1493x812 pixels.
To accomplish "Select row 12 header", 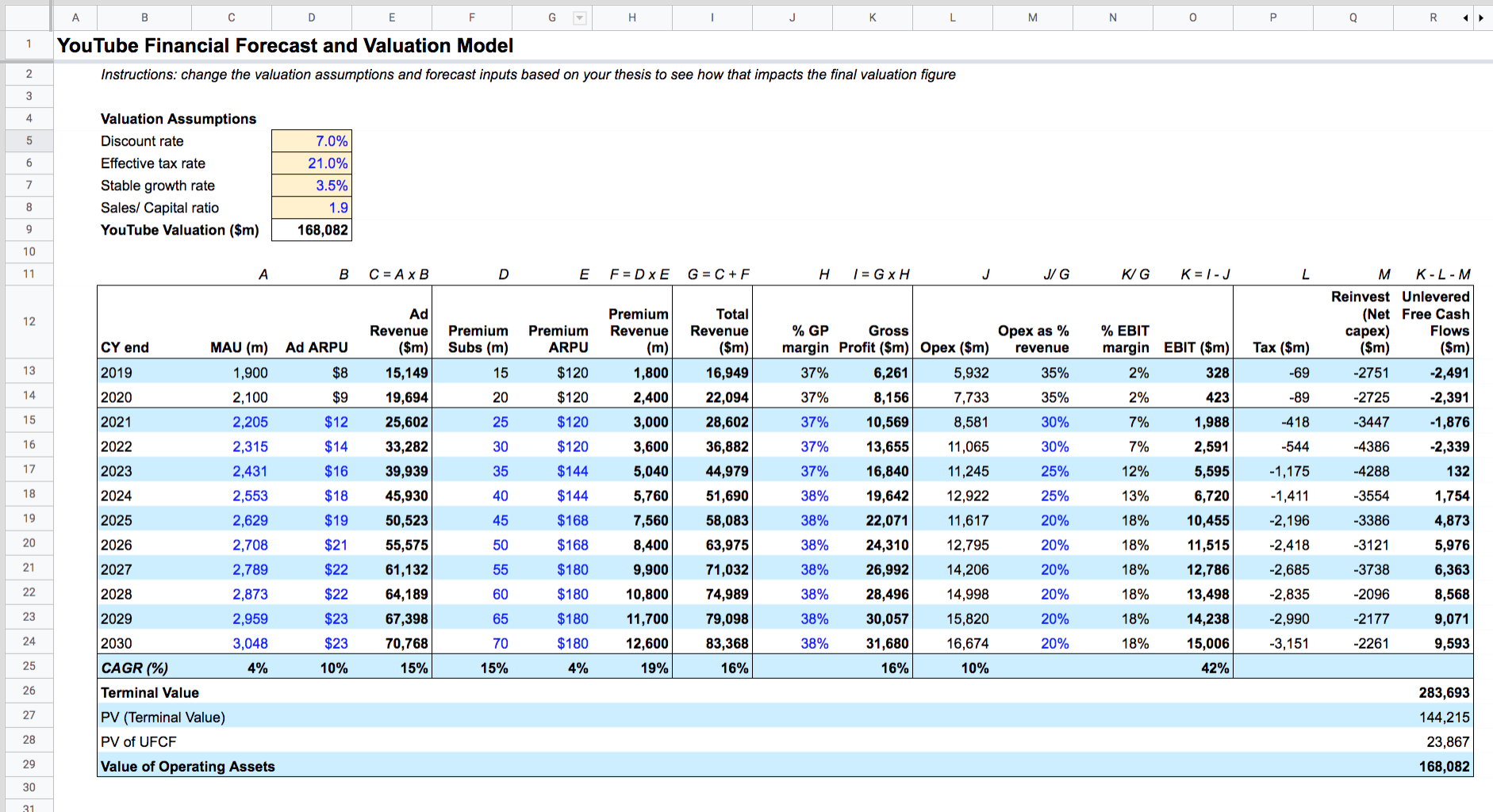I will (29, 321).
